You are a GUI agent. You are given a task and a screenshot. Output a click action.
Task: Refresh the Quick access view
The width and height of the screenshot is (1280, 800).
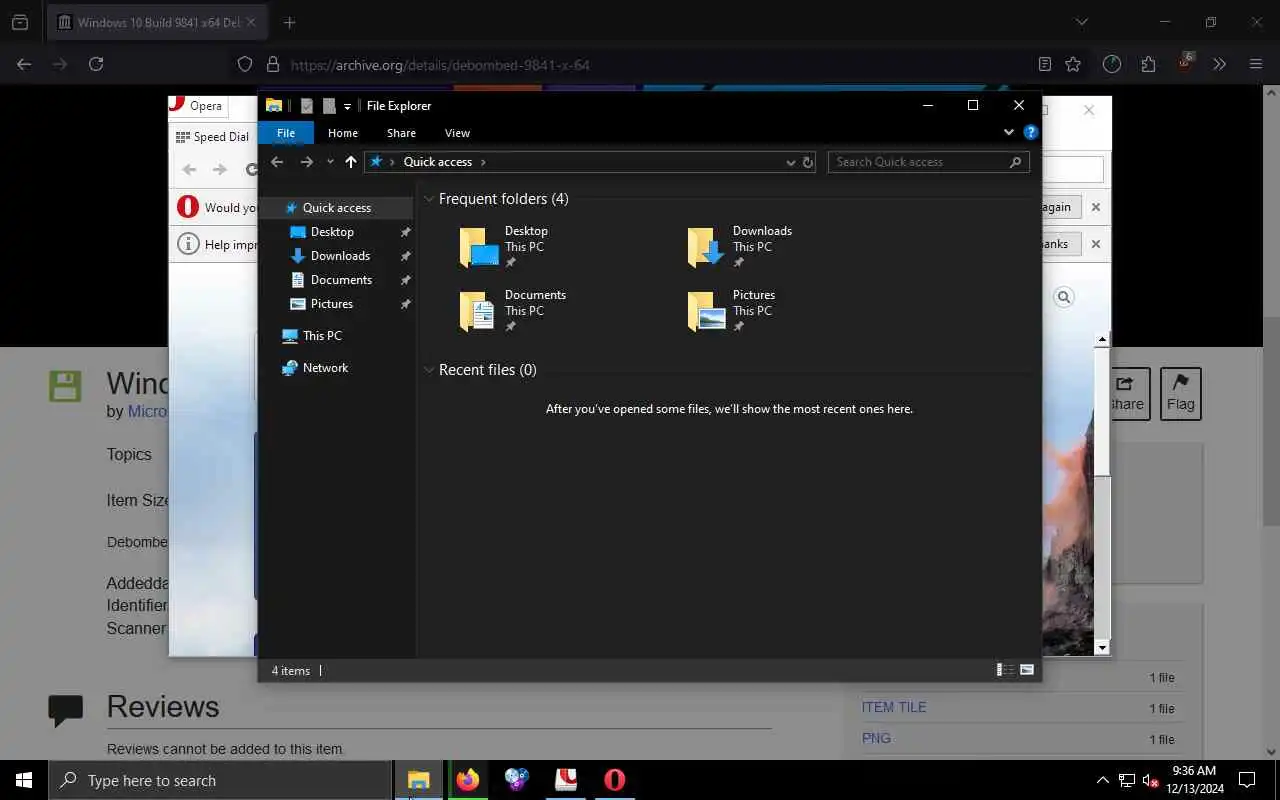808,162
